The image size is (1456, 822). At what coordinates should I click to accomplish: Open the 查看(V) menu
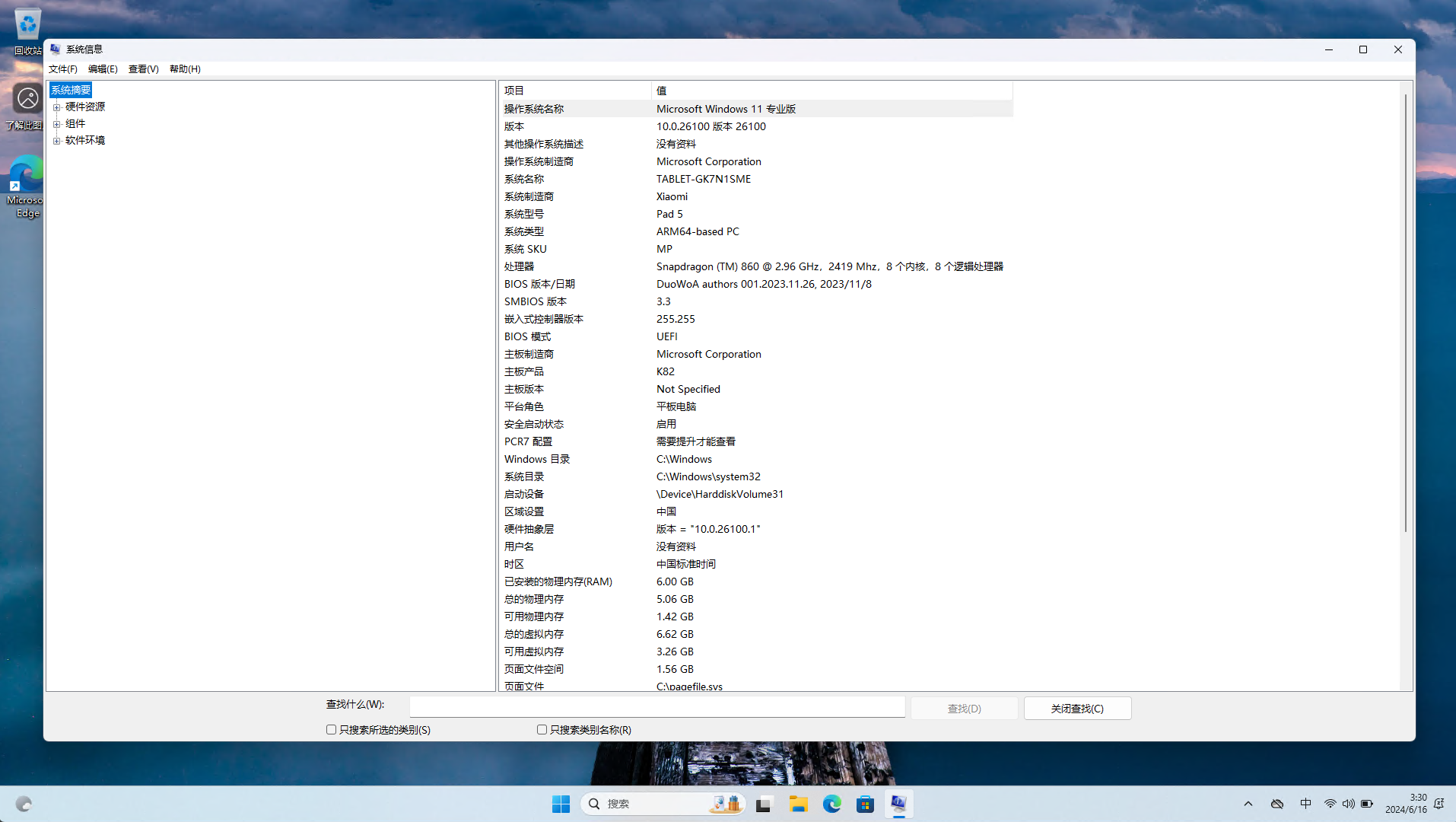pos(143,69)
